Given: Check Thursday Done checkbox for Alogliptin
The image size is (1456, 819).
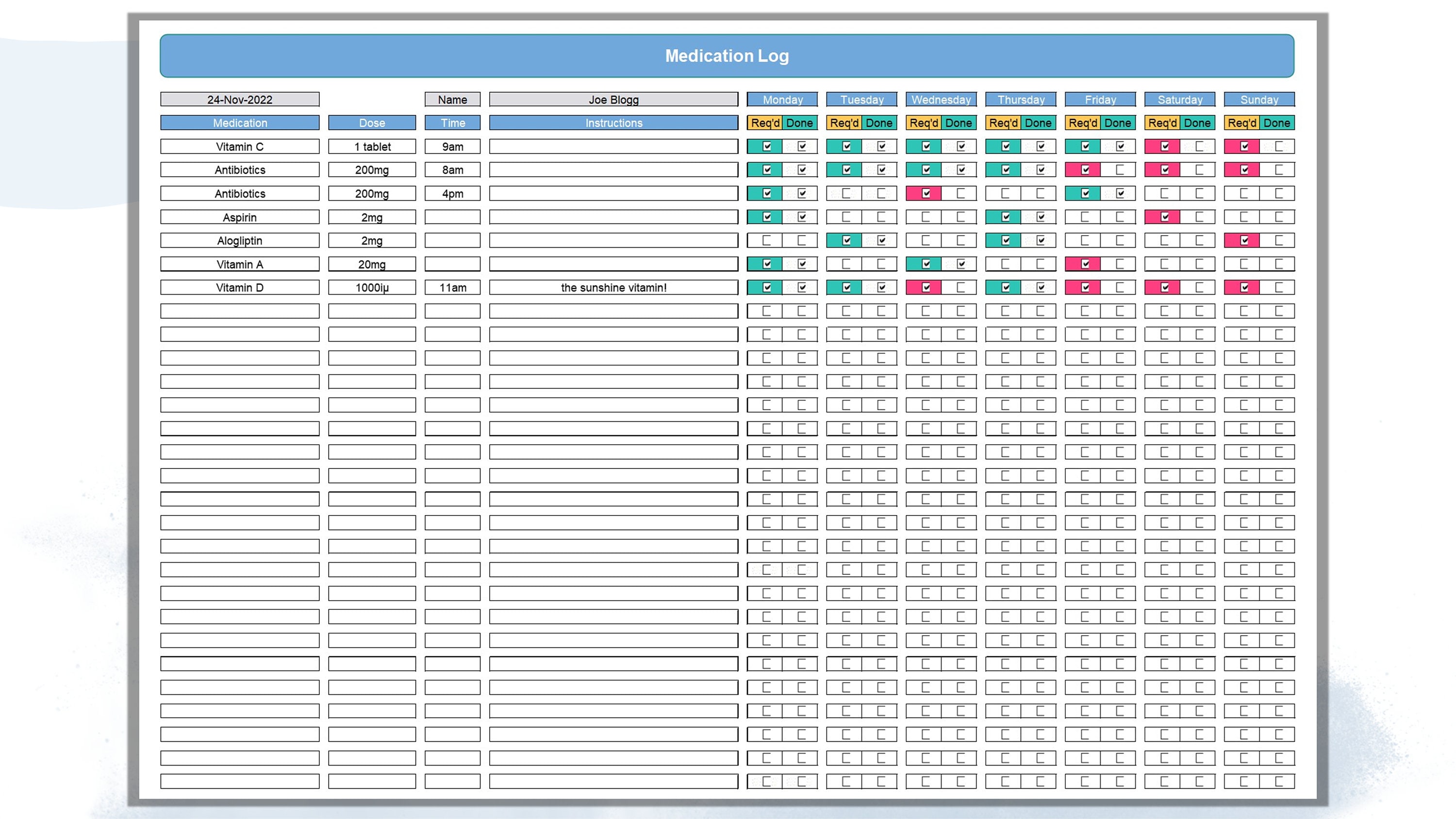Looking at the screenshot, I should [1040, 240].
